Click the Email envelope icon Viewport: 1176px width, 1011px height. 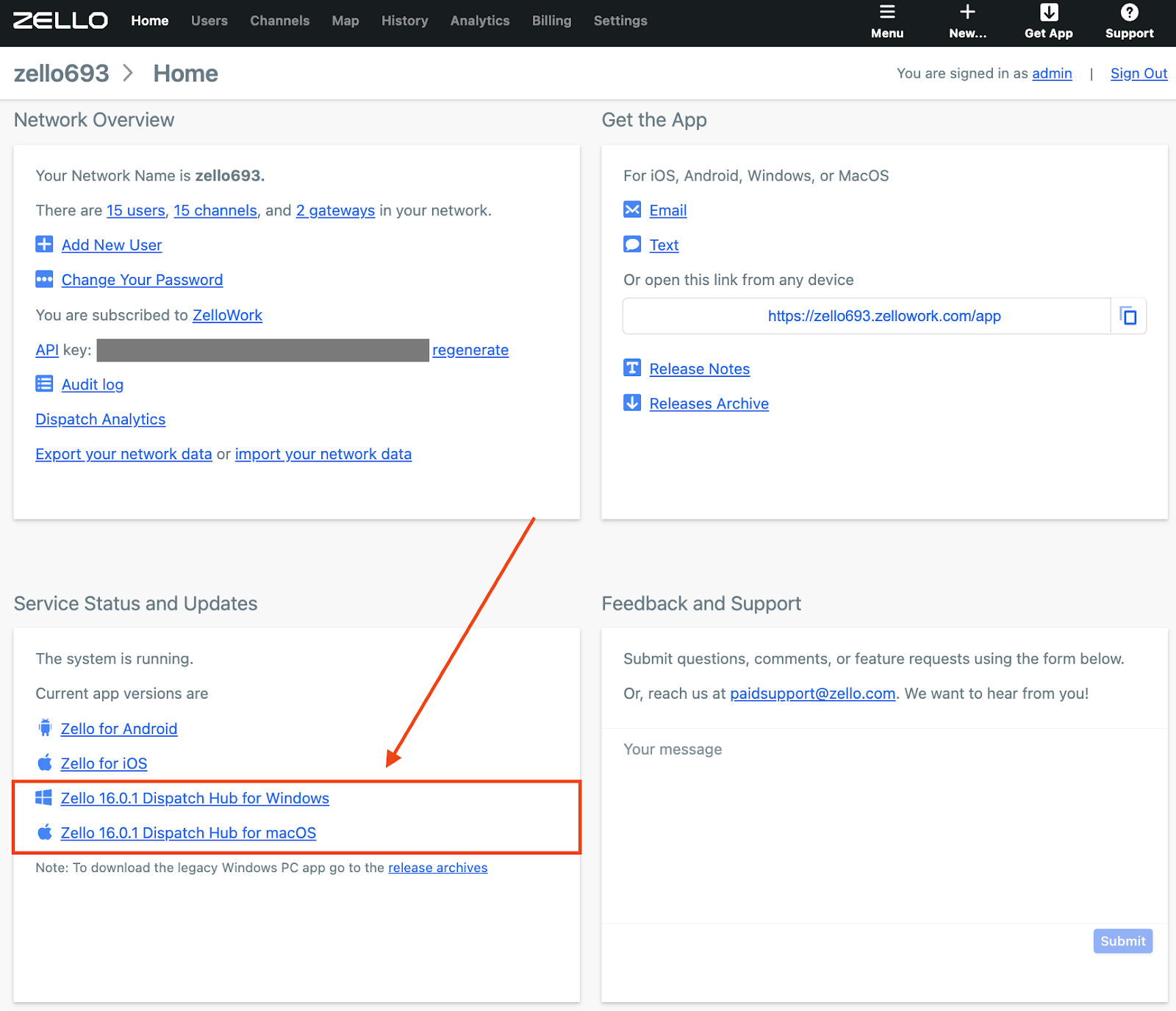click(x=632, y=209)
